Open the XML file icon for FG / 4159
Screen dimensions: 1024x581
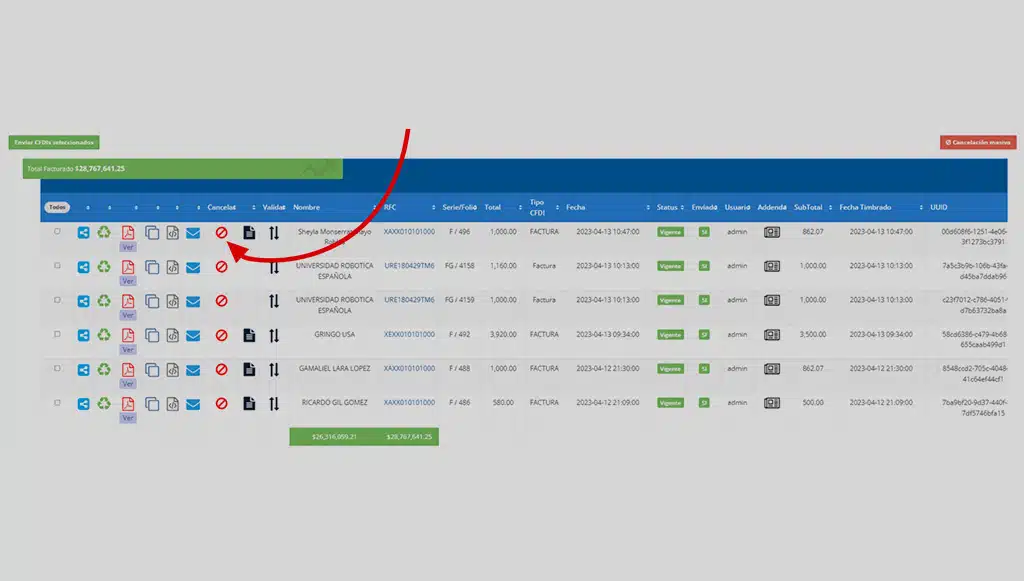(172, 301)
